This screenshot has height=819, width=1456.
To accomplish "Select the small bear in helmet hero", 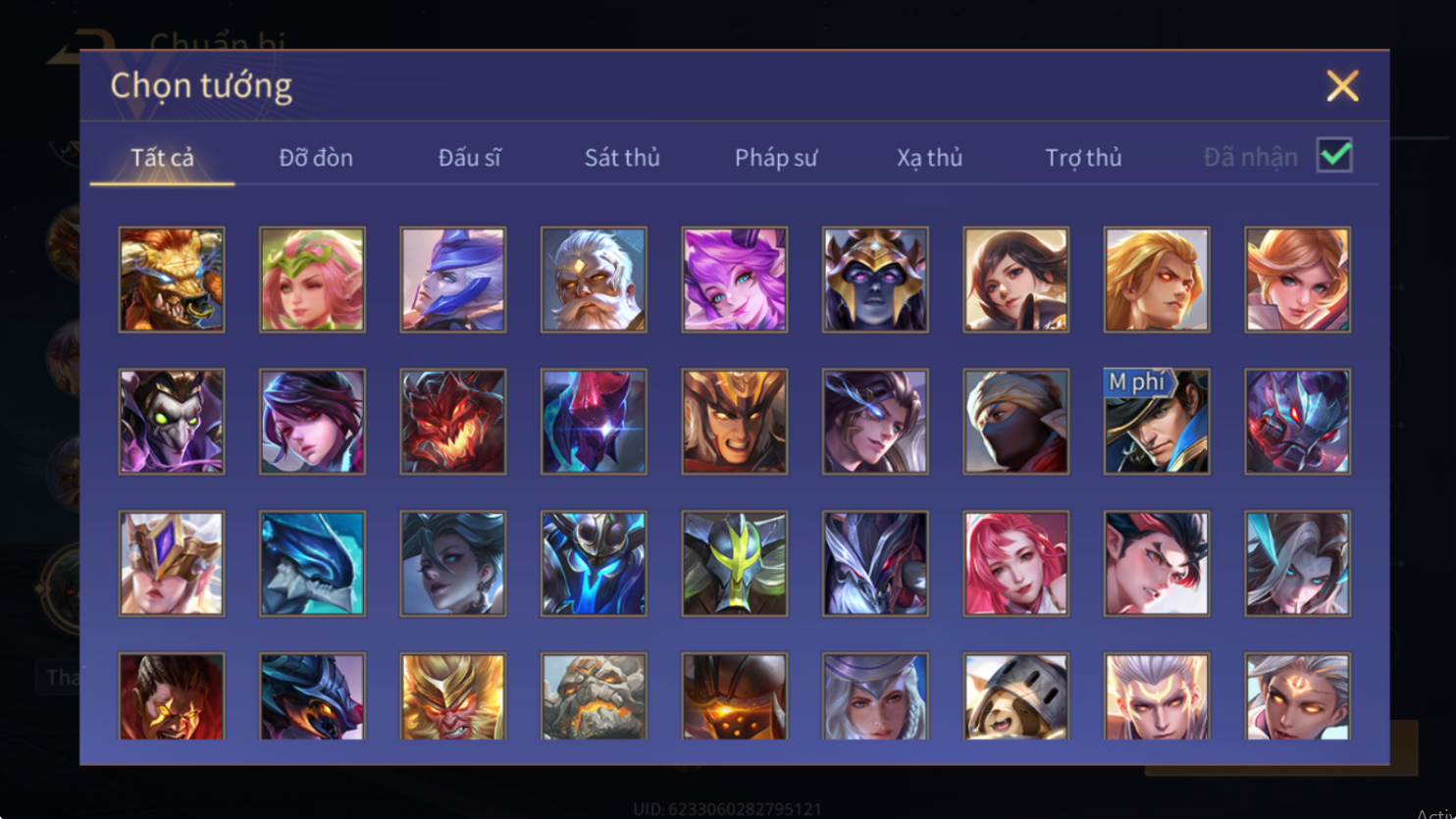I will pos(1015,696).
